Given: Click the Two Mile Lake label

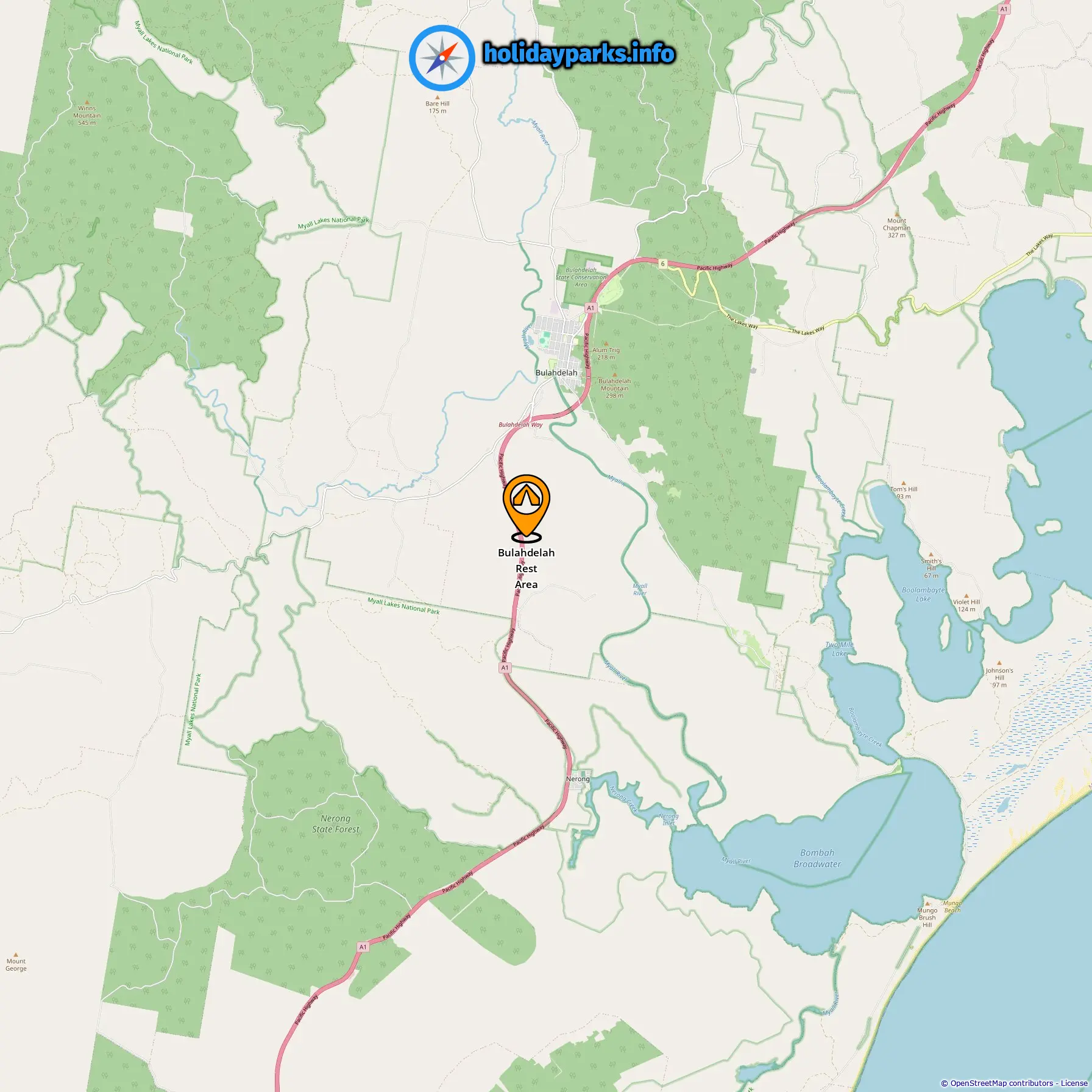Looking at the screenshot, I should pyautogui.click(x=839, y=649).
